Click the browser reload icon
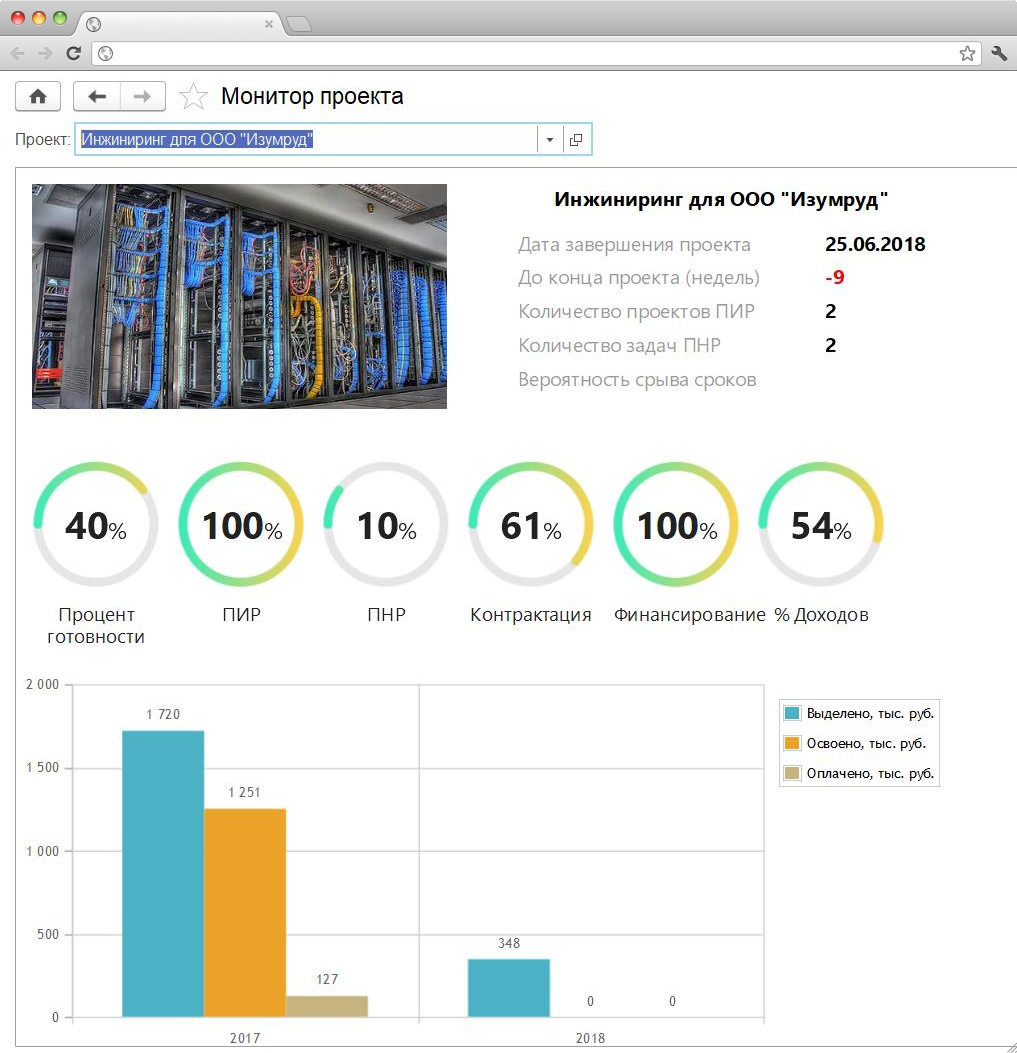The width and height of the screenshot is (1017, 1053). coord(73,54)
